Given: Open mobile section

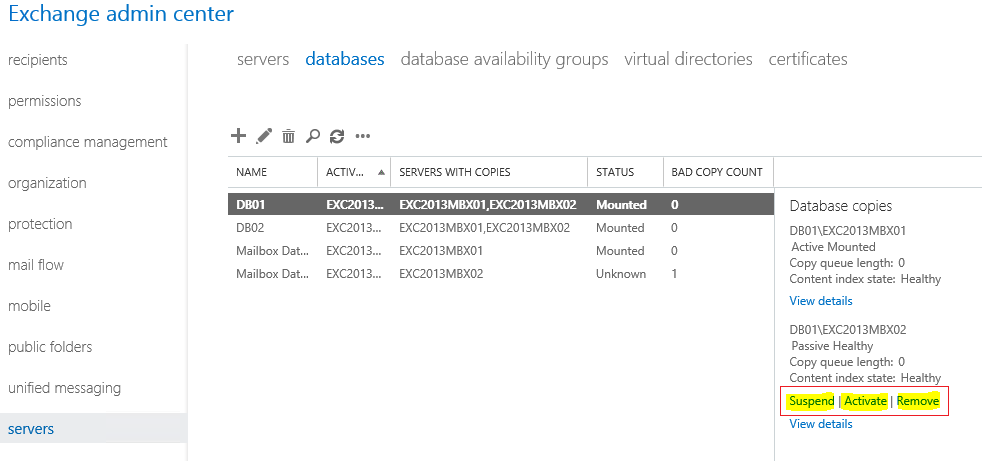Looking at the screenshot, I should pos(29,306).
